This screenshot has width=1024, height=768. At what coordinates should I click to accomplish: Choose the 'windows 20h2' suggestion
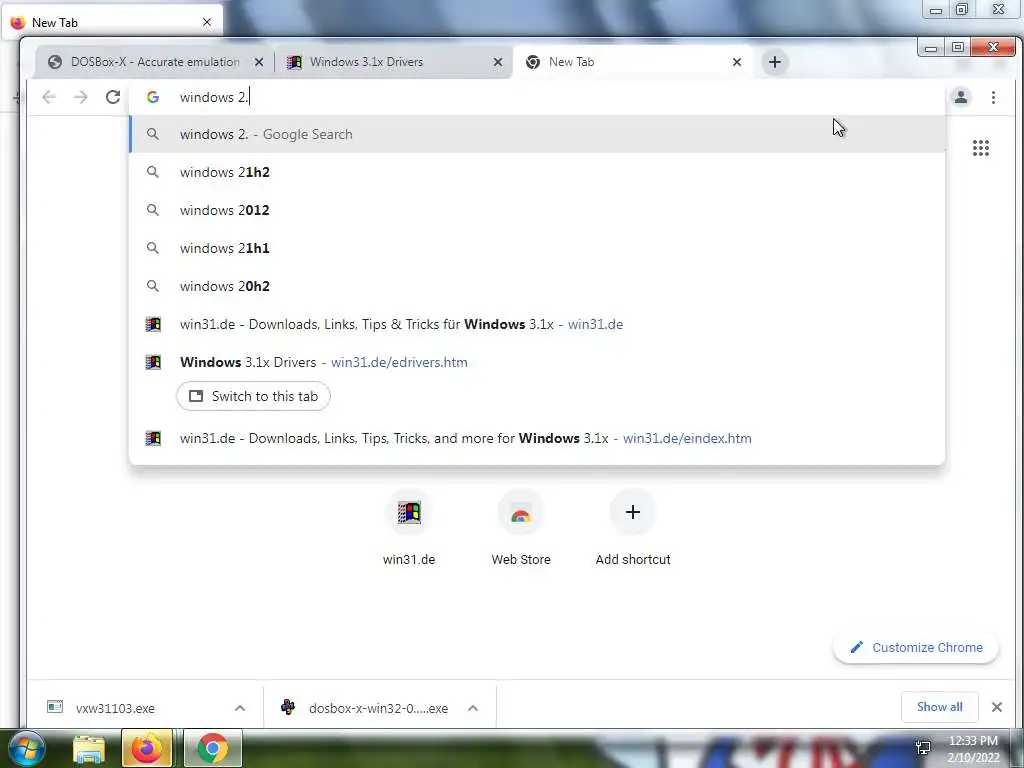[537, 286]
